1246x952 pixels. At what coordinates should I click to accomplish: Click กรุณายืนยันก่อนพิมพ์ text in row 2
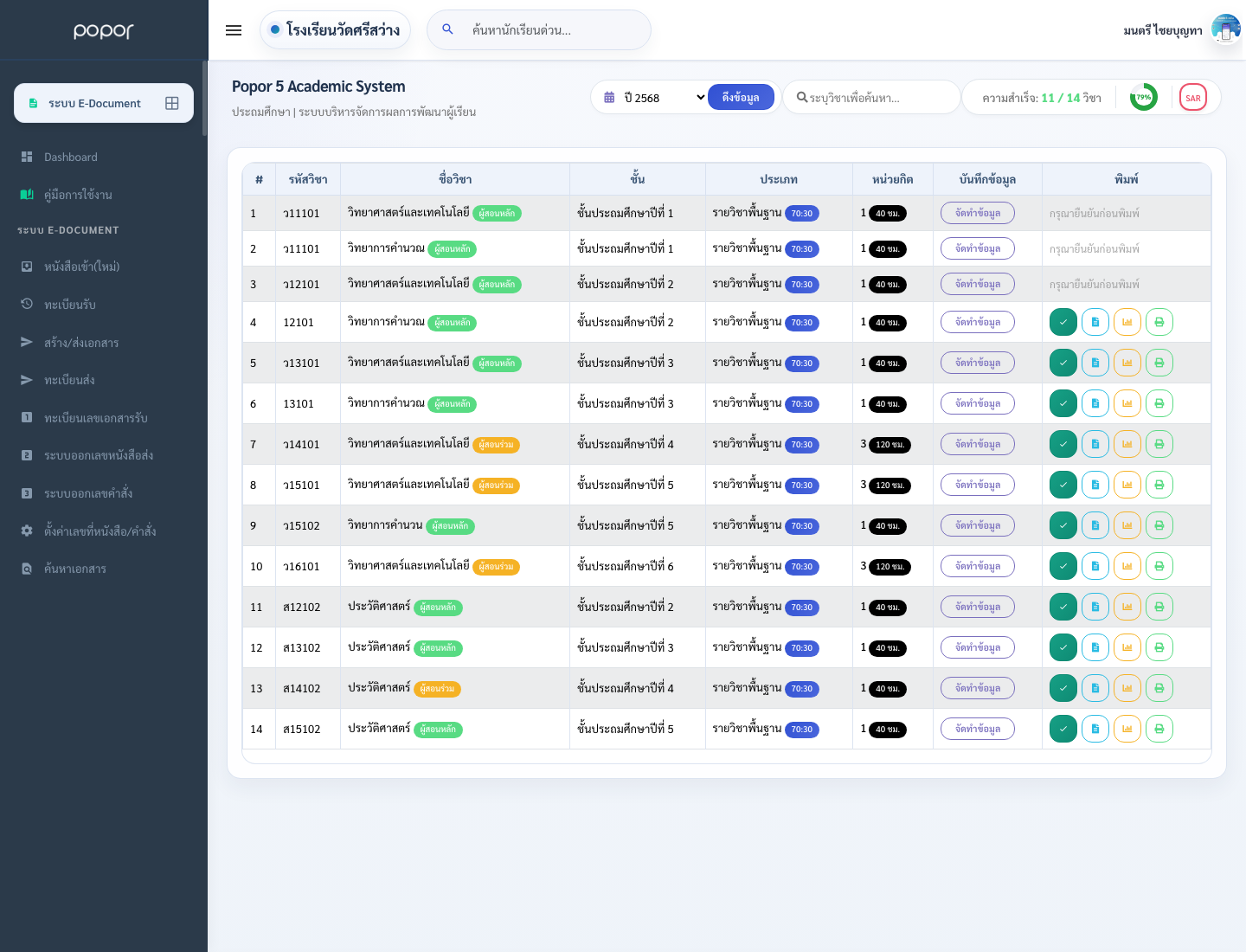1095,248
